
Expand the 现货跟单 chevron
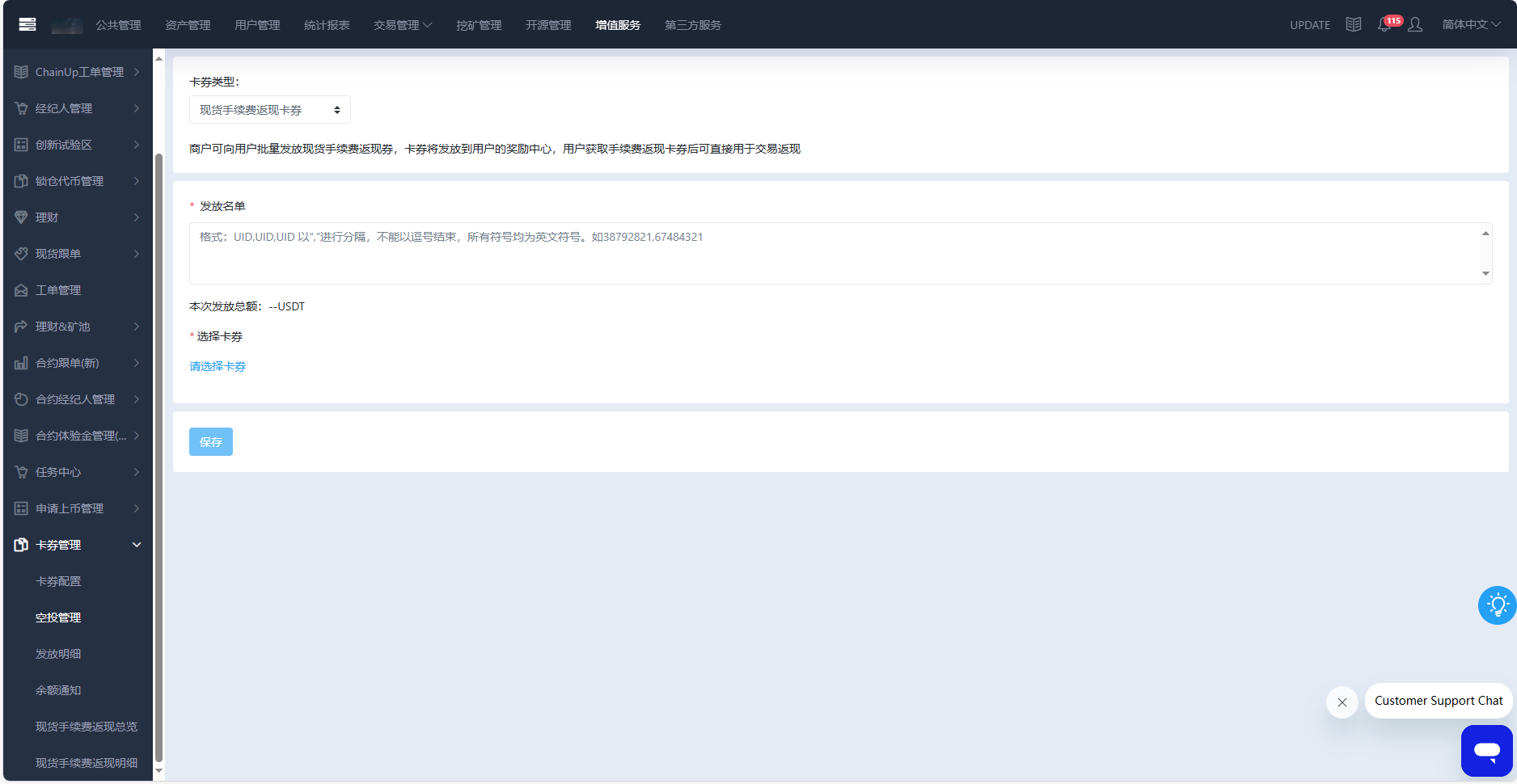[137, 254]
